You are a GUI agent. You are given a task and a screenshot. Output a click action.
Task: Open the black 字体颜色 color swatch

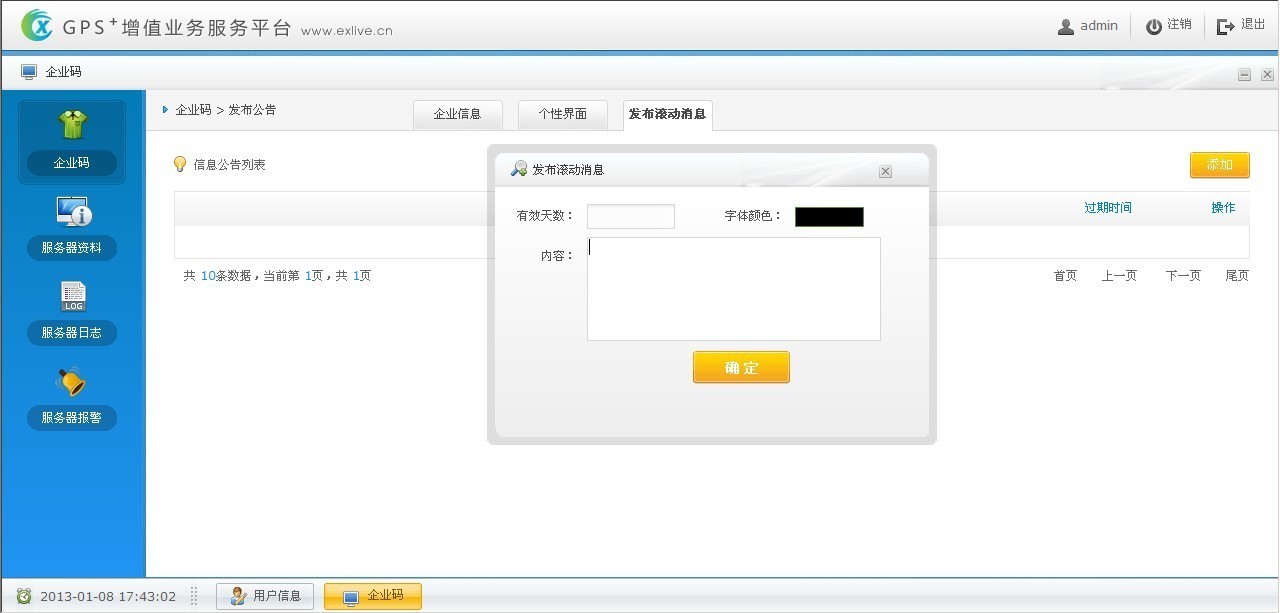click(829, 217)
